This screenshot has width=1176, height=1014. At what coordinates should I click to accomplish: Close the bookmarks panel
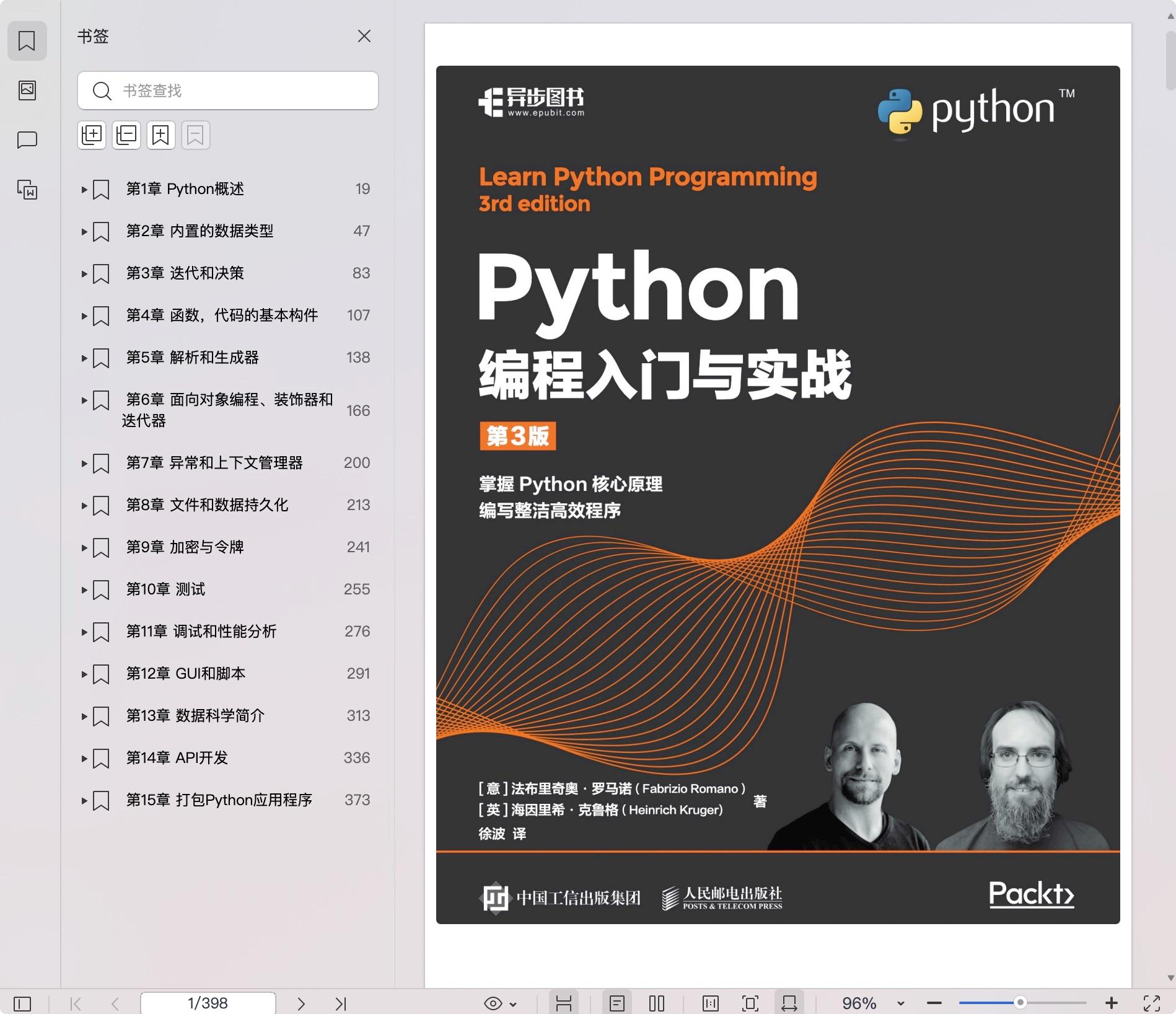364,36
